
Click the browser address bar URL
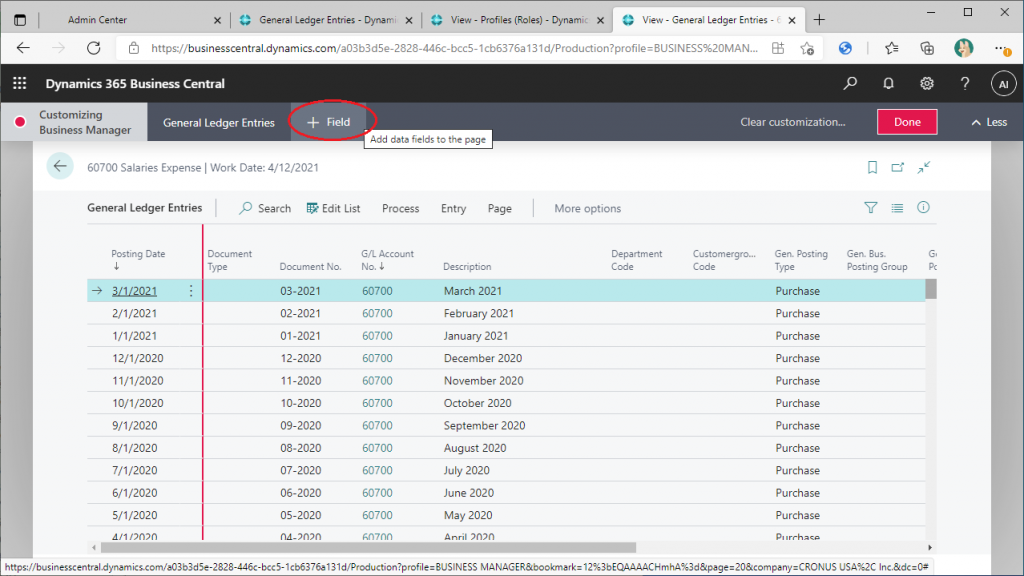coord(454,48)
